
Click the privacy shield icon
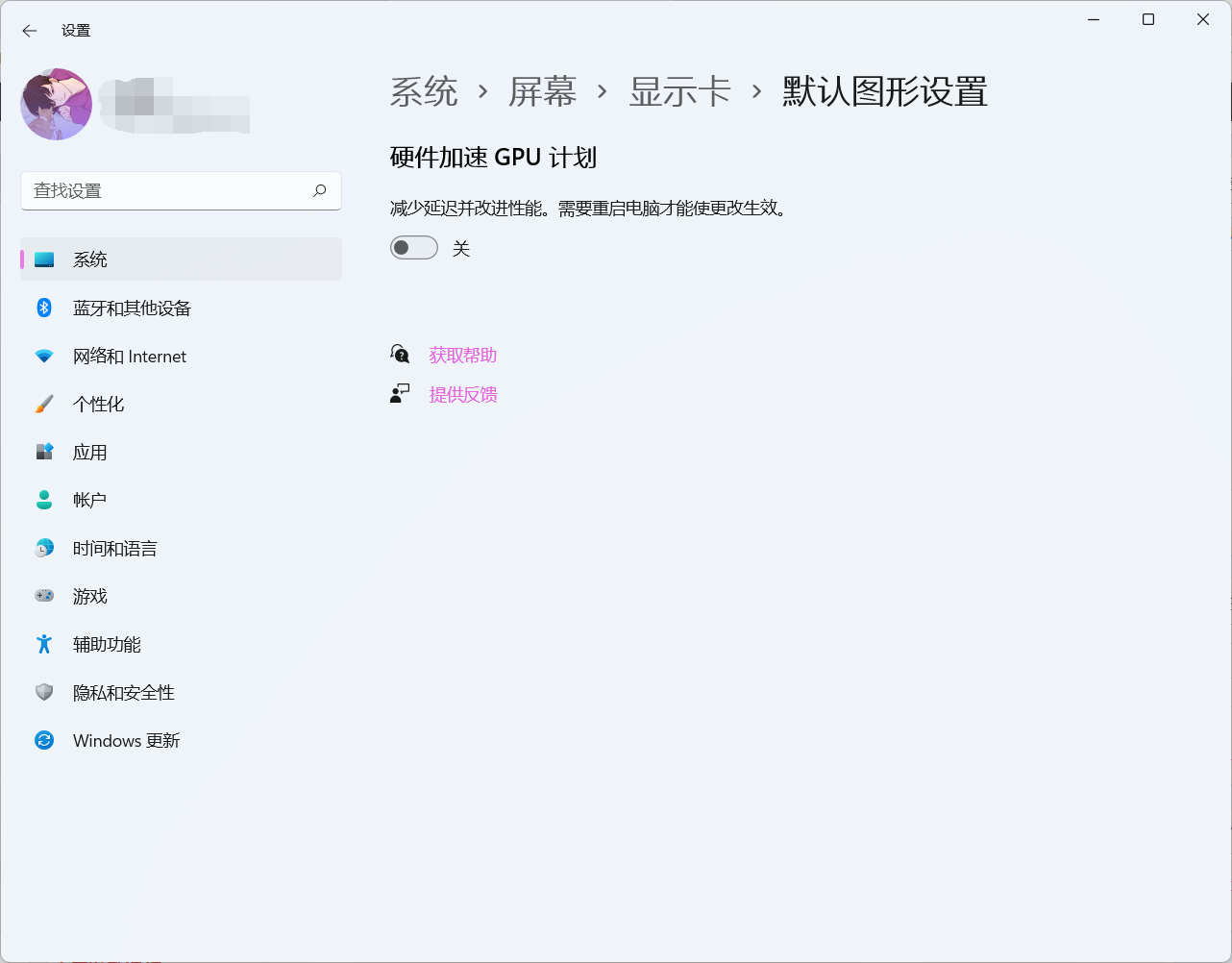[x=44, y=692]
